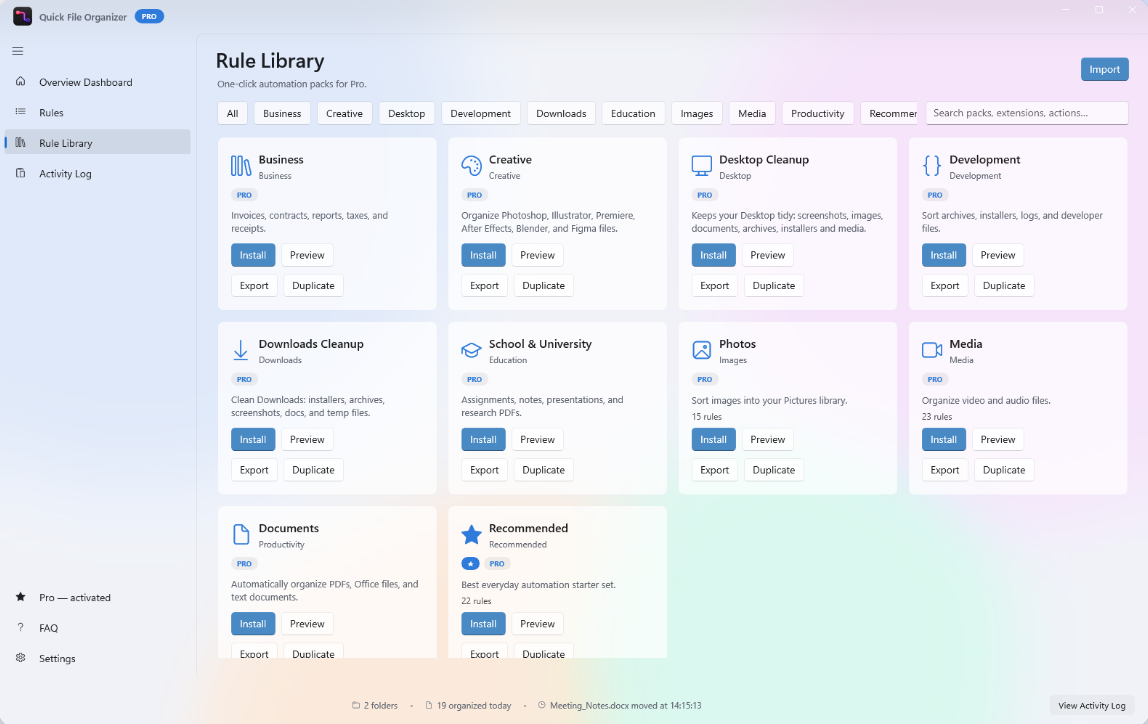1148x724 pixels.
Task: Click the Settings gear icon
Action: (20, 658)
